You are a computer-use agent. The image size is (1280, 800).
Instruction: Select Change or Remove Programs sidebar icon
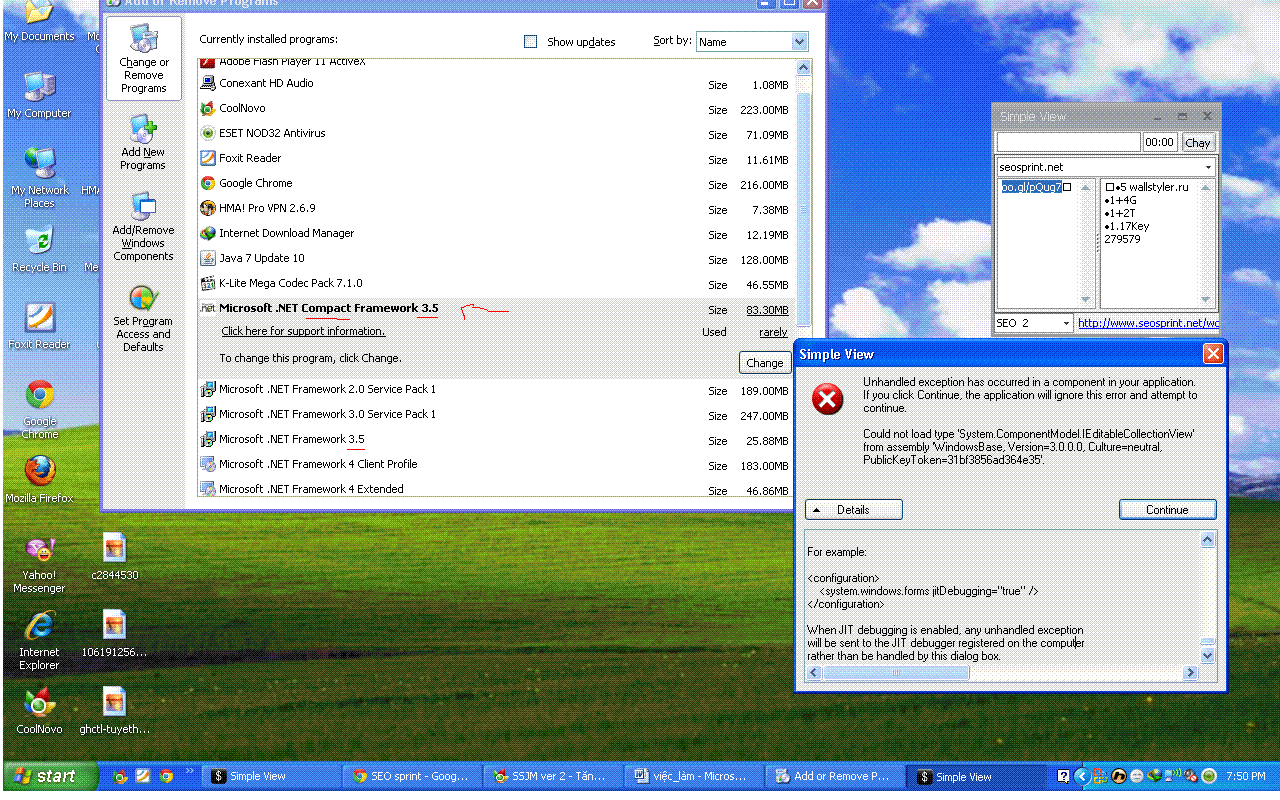click(144, 58)
